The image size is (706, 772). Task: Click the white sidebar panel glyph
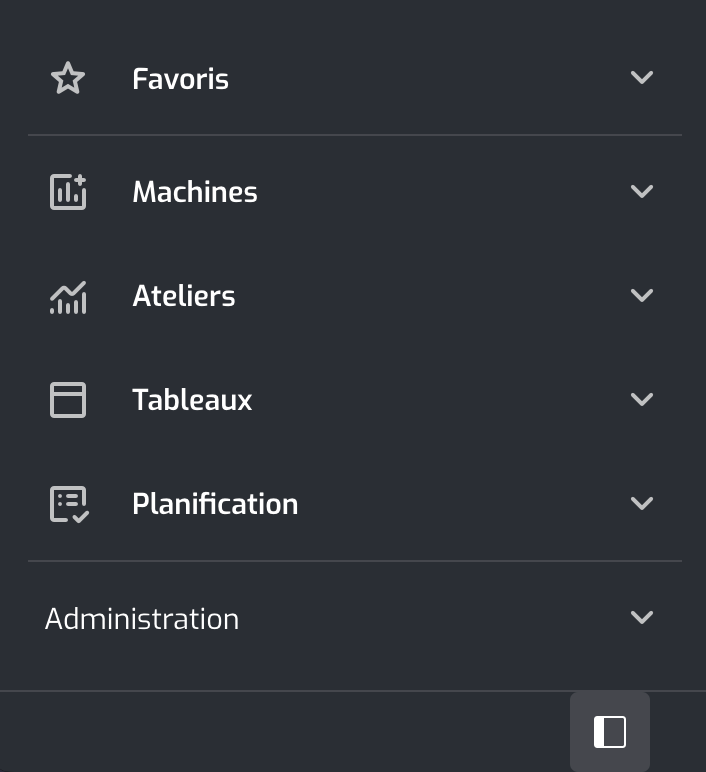click(610, 732)
